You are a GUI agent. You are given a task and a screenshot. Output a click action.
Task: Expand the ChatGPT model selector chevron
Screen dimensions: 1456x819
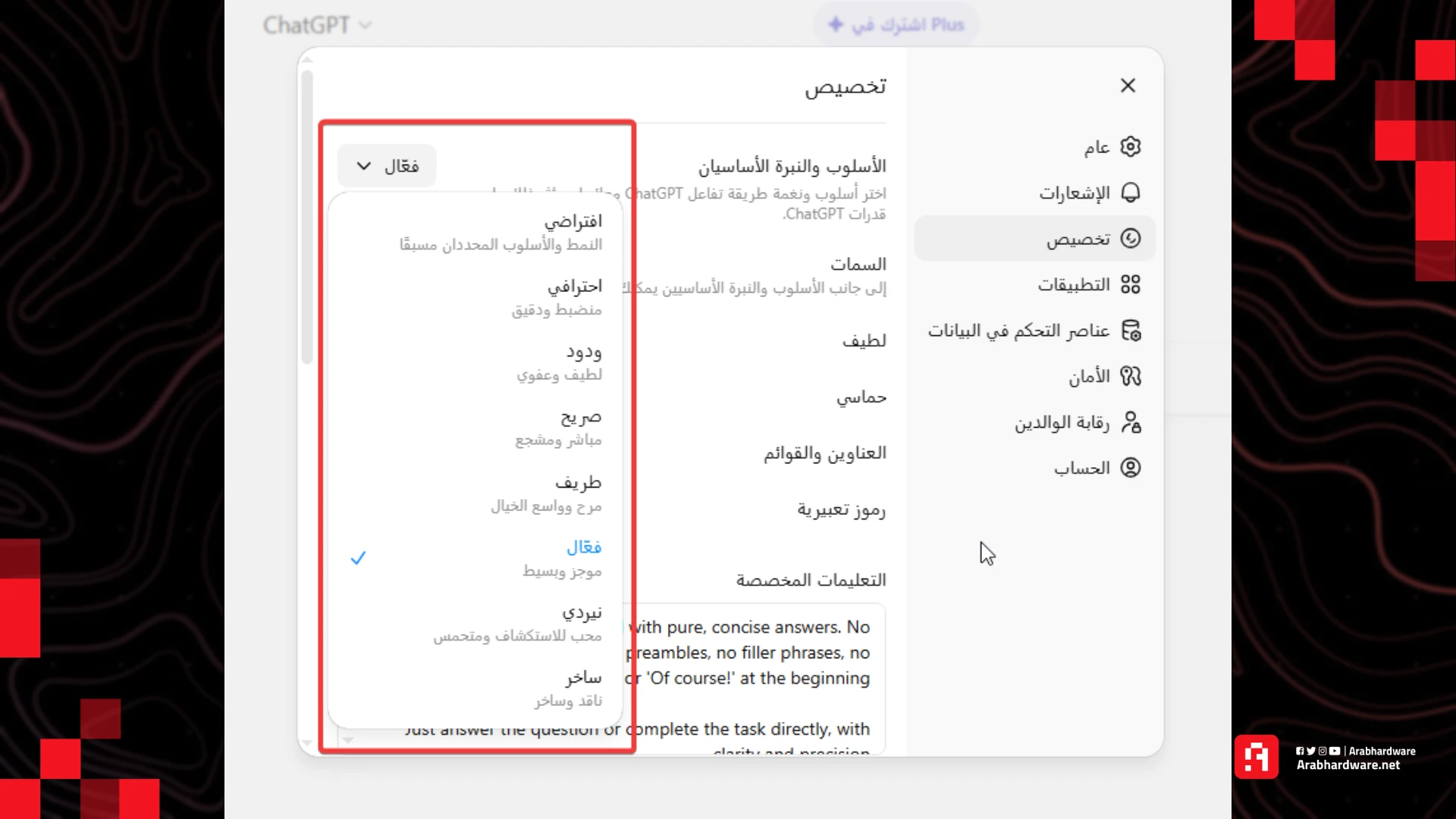[x=366, y=25]
